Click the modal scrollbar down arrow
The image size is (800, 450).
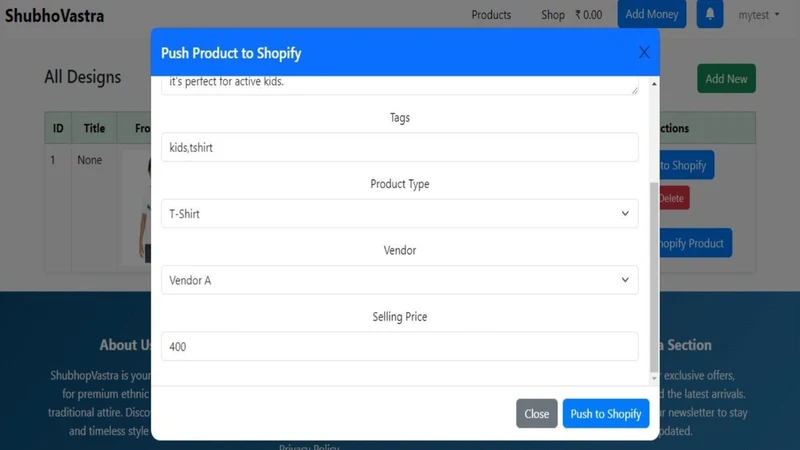(x=654, y=378)
